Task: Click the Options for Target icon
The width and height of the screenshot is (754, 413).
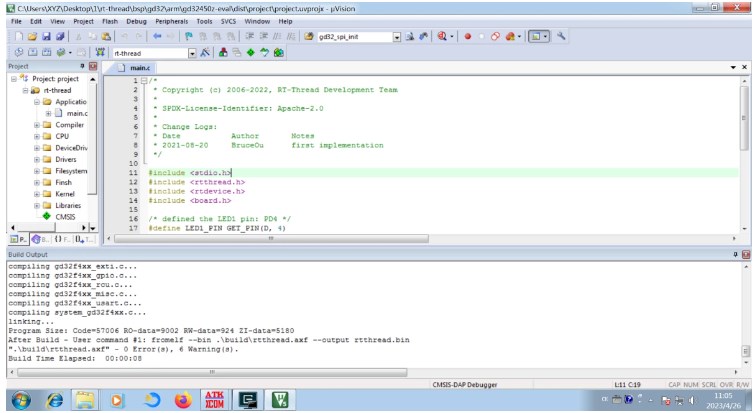Action: click(204, 52)
